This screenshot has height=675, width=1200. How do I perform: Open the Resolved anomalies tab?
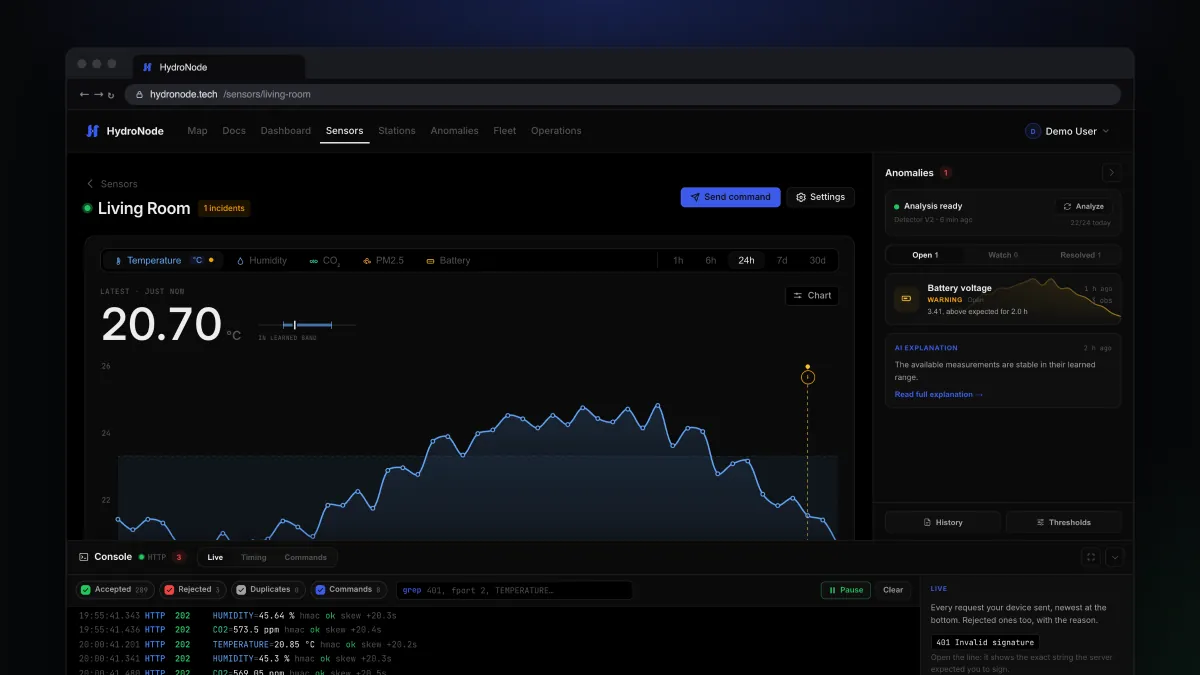1081,255
